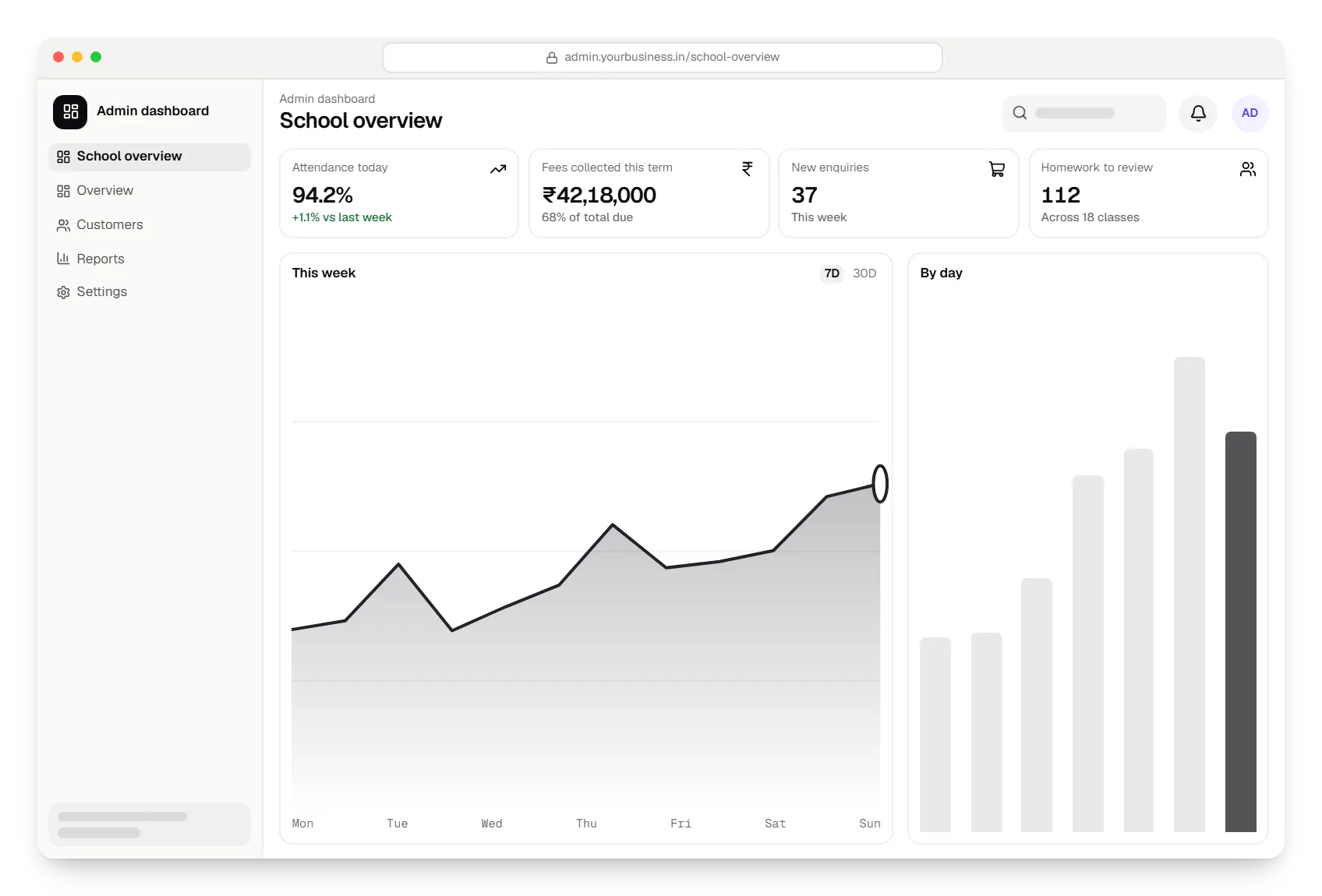Click the 'By day' chart title
Image resolution: width=1322 pixels, height=896 pixels.
point(941,273)
